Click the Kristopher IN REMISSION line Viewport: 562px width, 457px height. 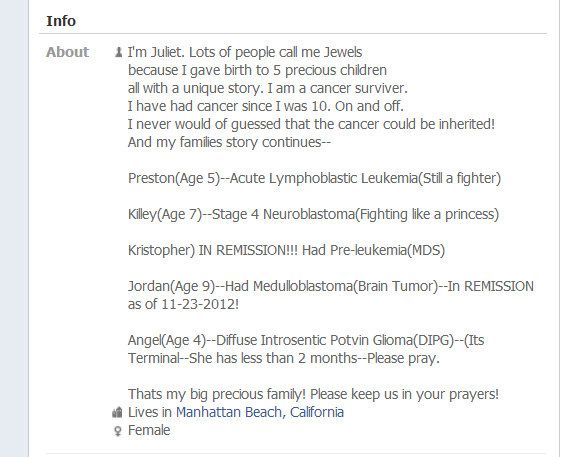[286, 250]
